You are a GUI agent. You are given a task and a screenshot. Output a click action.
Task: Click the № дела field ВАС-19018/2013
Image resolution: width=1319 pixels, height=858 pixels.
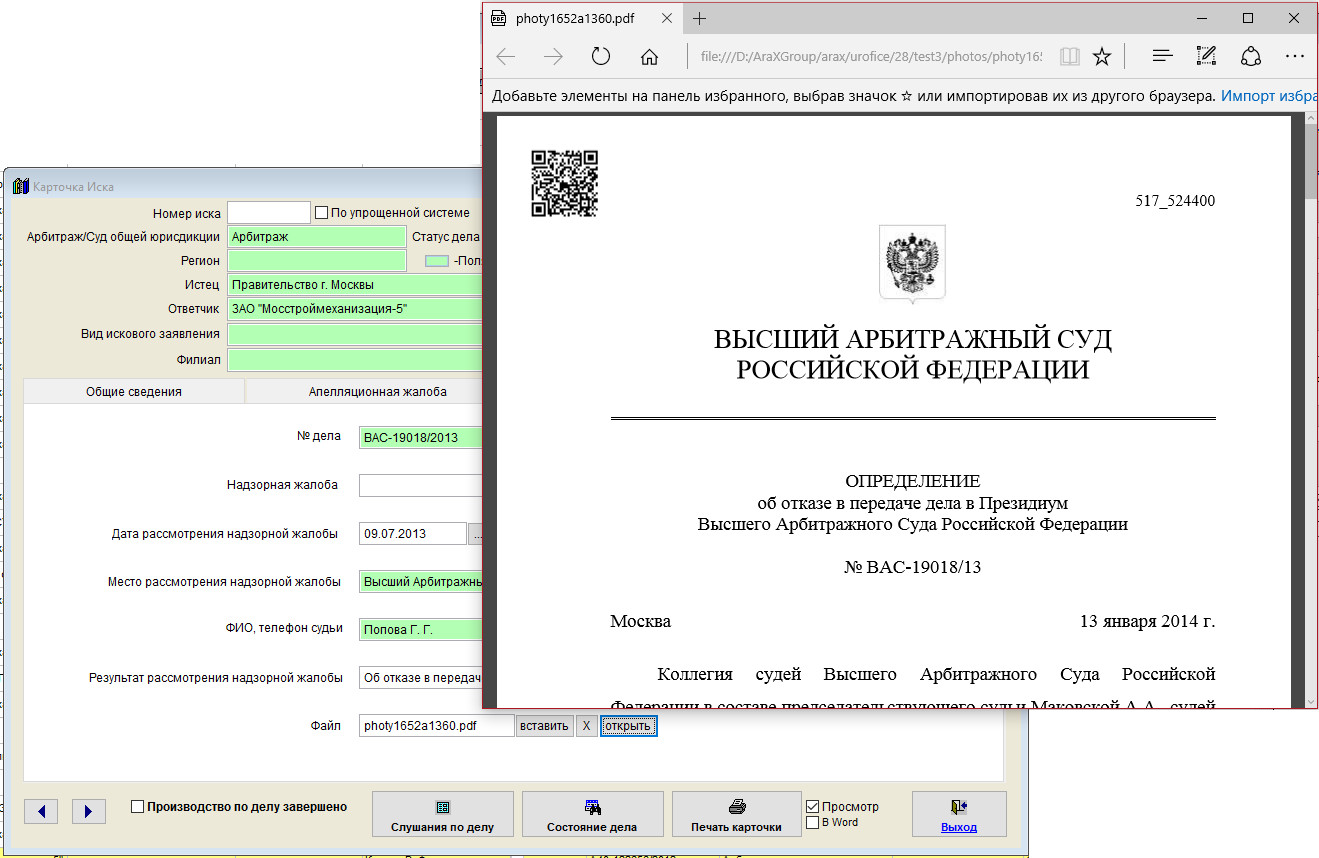pos(421,437)
